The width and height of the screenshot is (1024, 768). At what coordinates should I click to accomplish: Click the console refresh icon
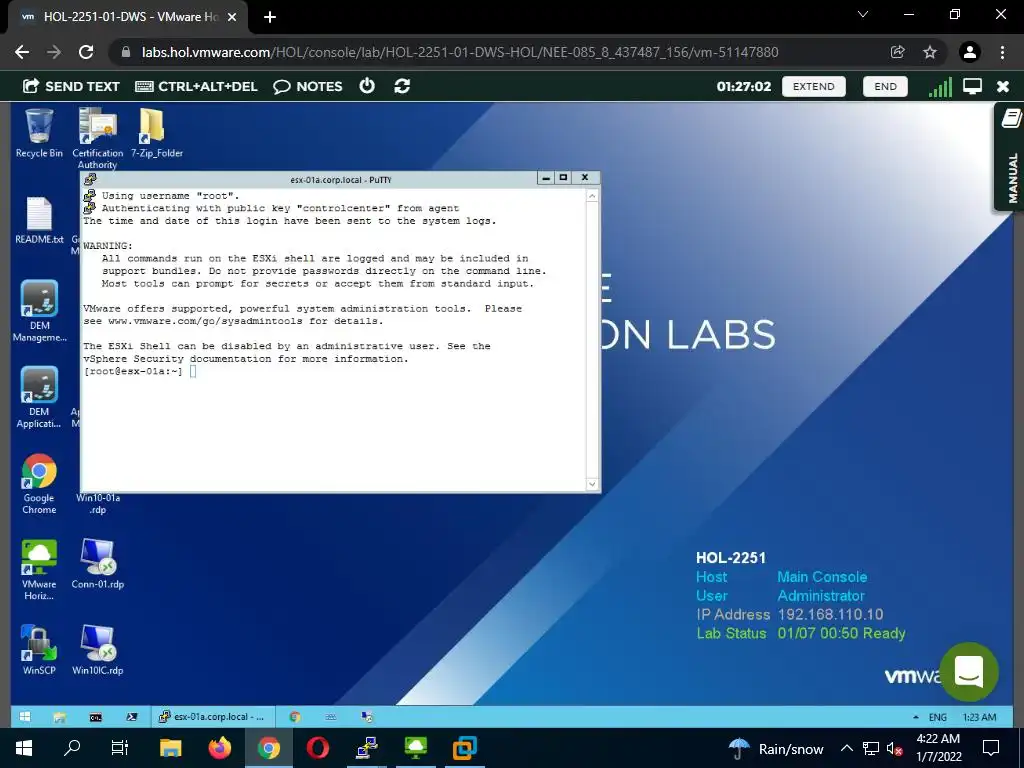point(402,86)
